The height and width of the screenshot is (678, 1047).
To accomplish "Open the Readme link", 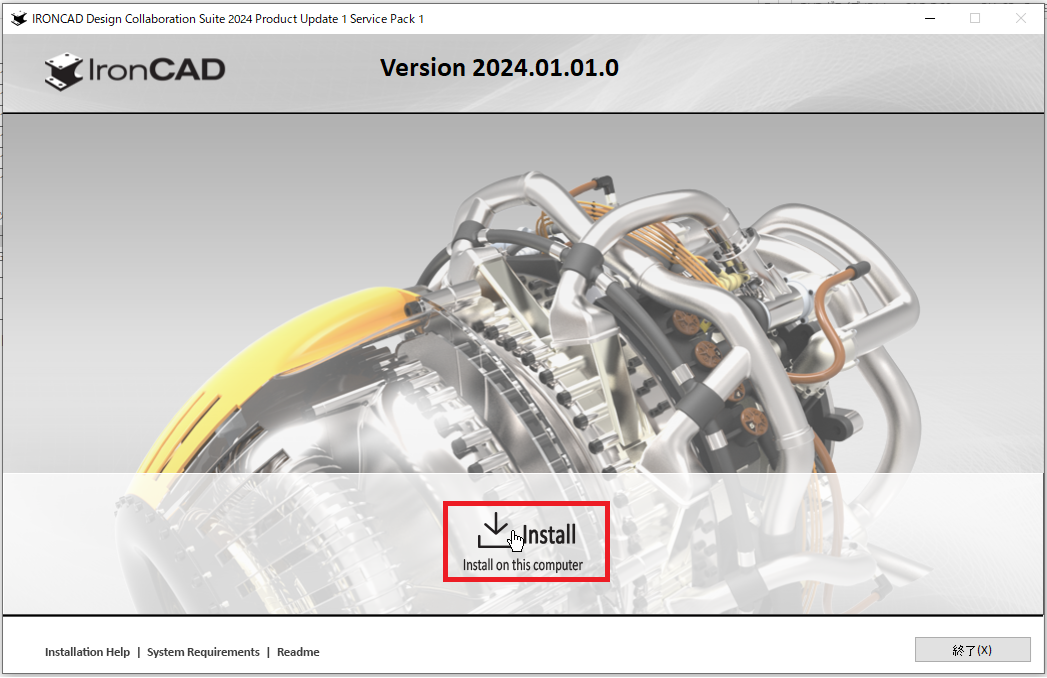I will [x=298, y=652].
